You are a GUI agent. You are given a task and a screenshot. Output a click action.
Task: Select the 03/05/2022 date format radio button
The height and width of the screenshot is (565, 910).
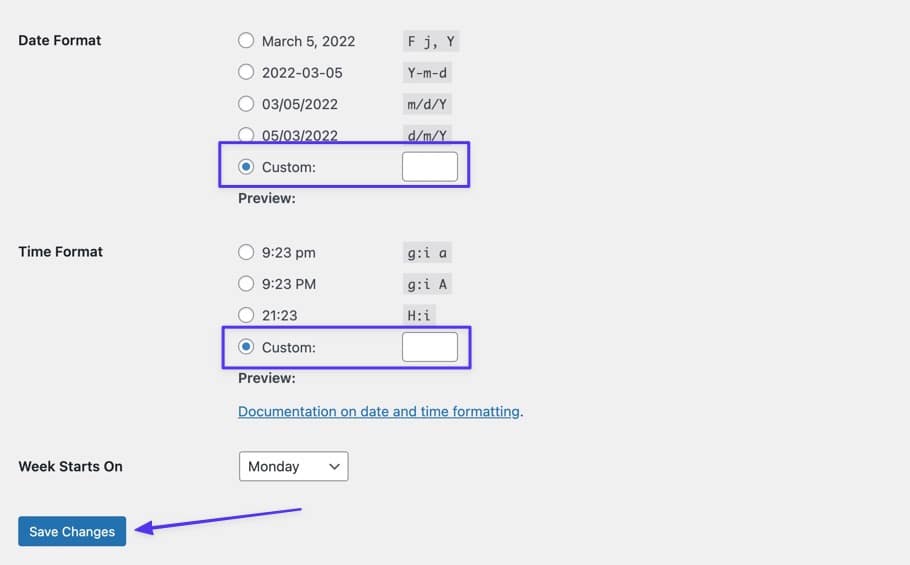(x=246, y=104)
